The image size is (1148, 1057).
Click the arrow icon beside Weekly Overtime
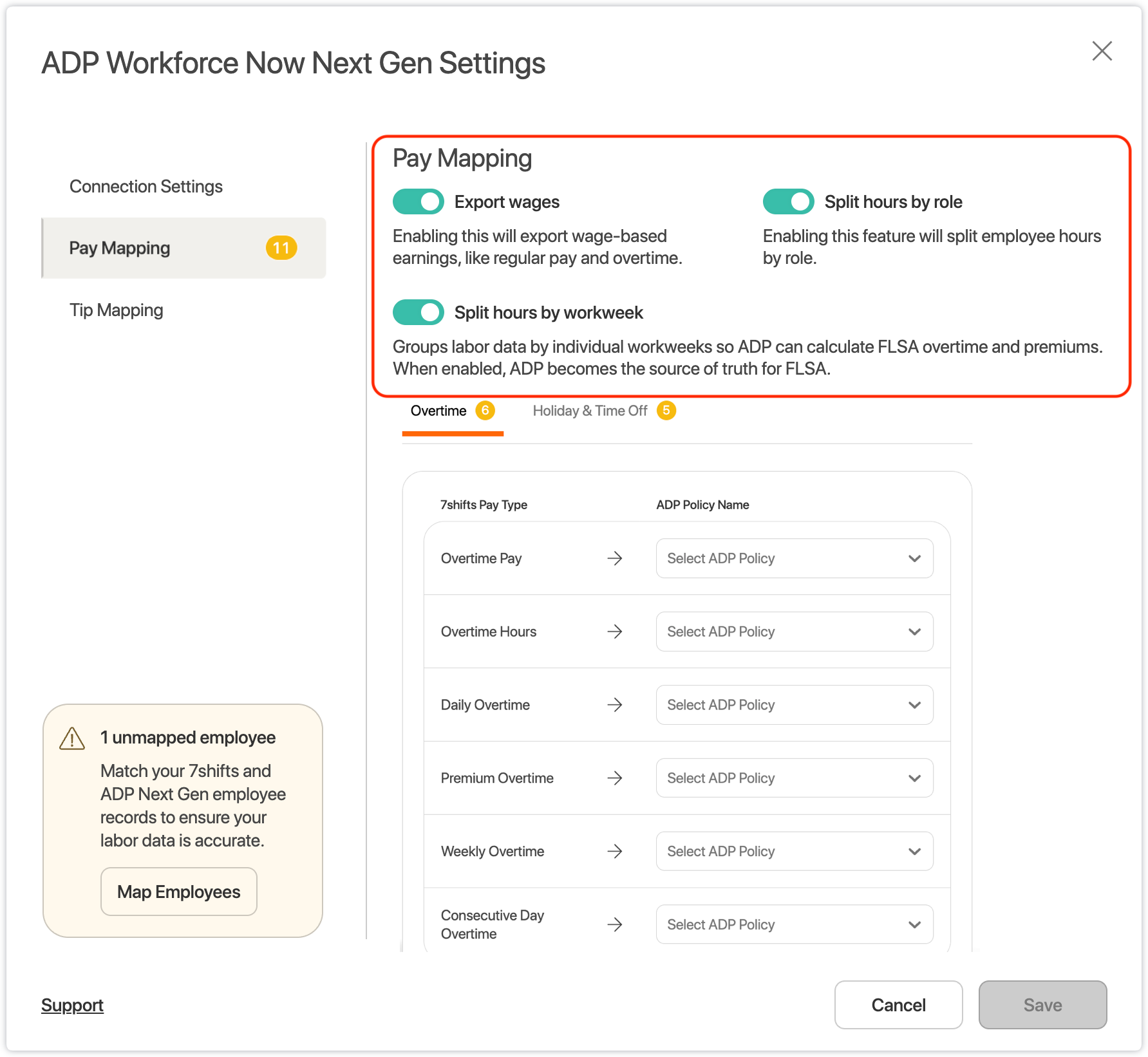coord(614,852)
